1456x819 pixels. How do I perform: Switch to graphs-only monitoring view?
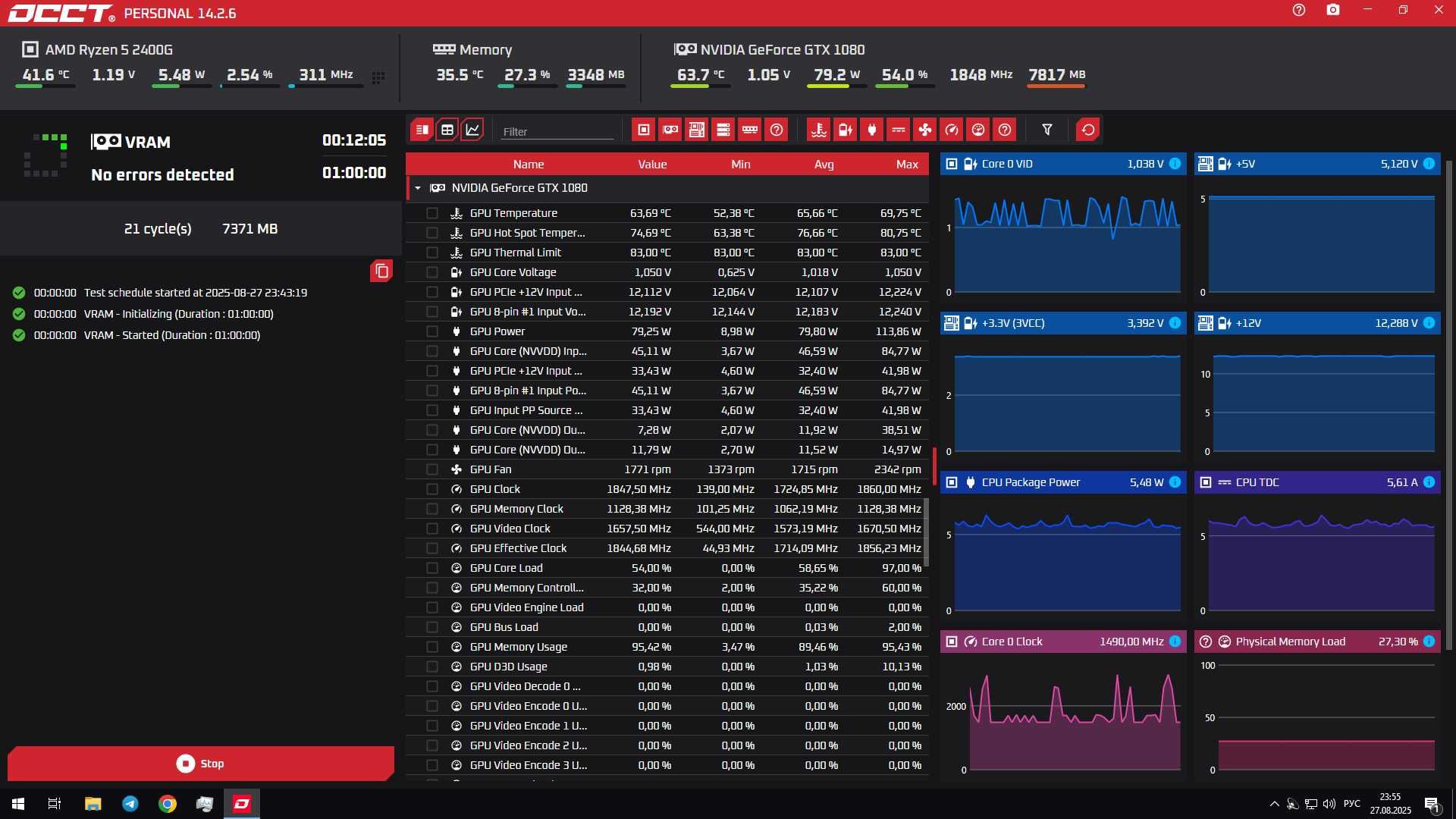[472, 130]
